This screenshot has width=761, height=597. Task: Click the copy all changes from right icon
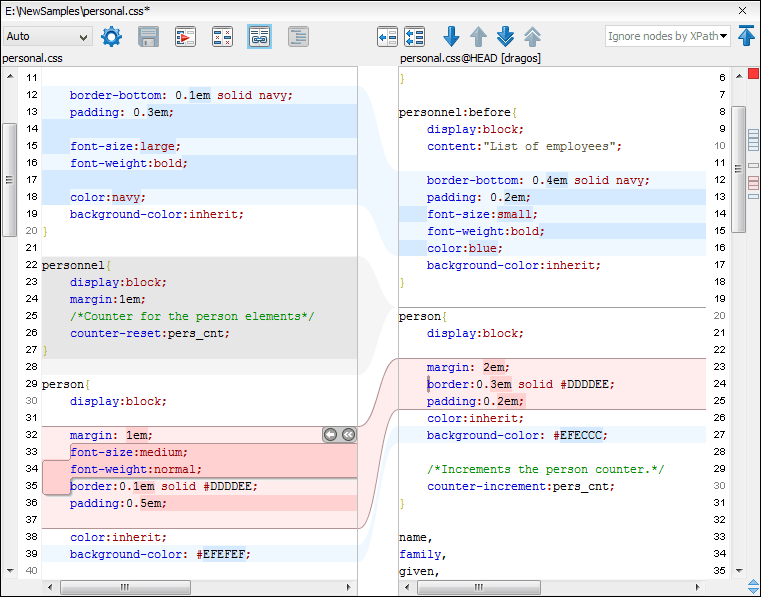click(415, 37)
